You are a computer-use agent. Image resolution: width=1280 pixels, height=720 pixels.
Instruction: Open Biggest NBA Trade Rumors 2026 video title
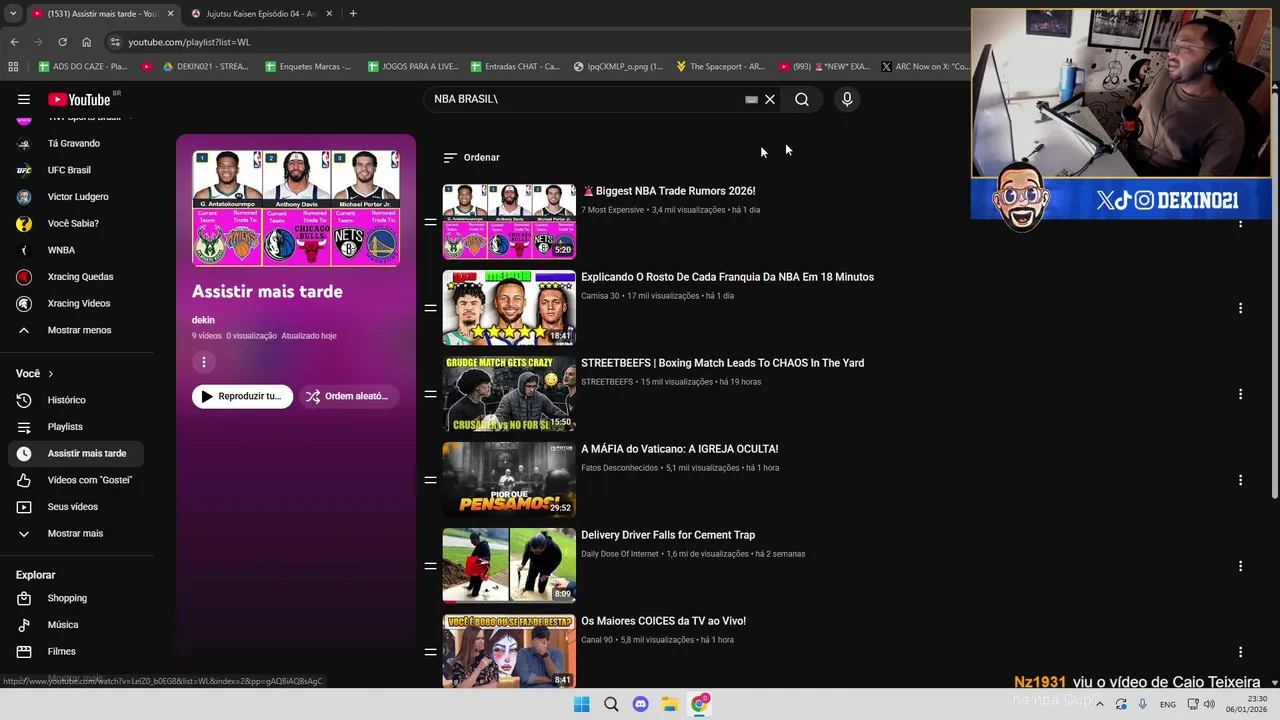click(669, 191)
